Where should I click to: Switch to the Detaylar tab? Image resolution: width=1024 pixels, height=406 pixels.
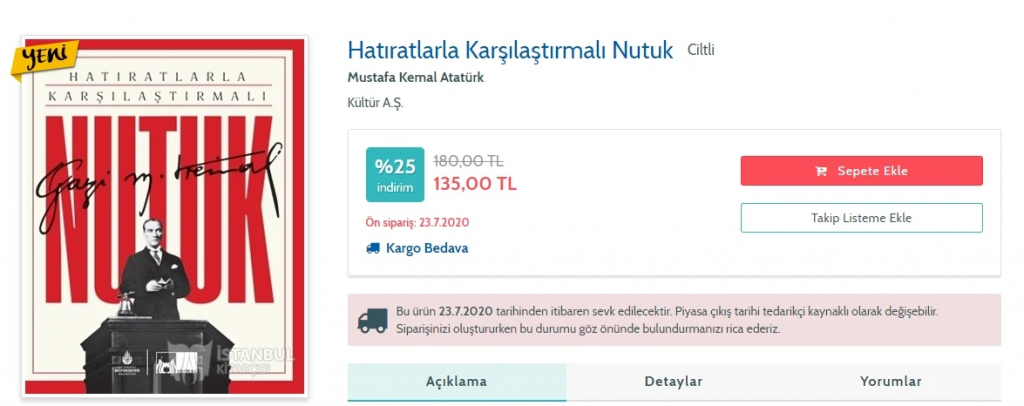673,382
